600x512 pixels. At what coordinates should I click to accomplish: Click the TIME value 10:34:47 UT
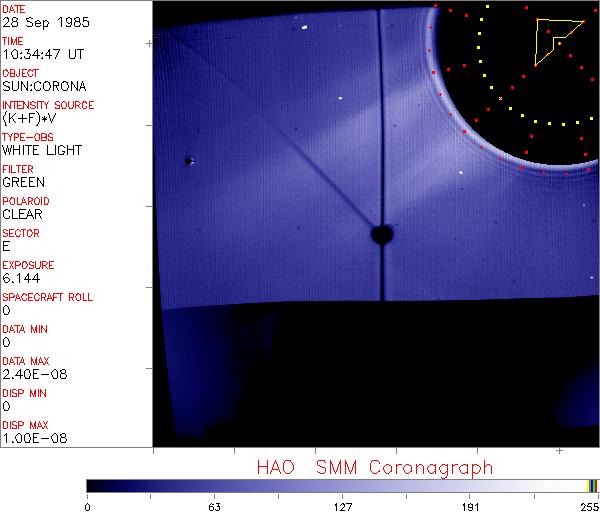[42, 55]
